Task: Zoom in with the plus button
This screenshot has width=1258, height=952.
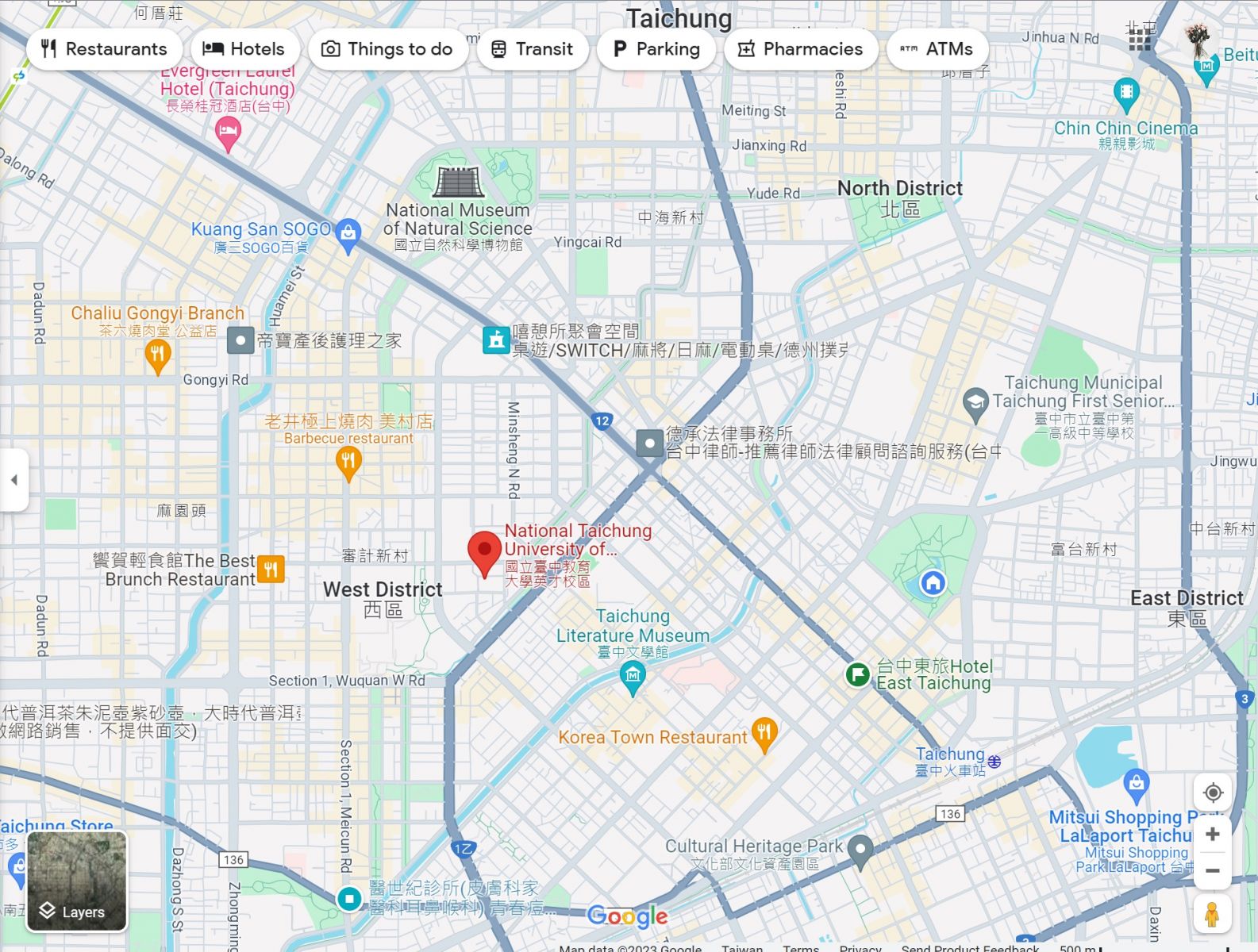Action: [1212, 835]
